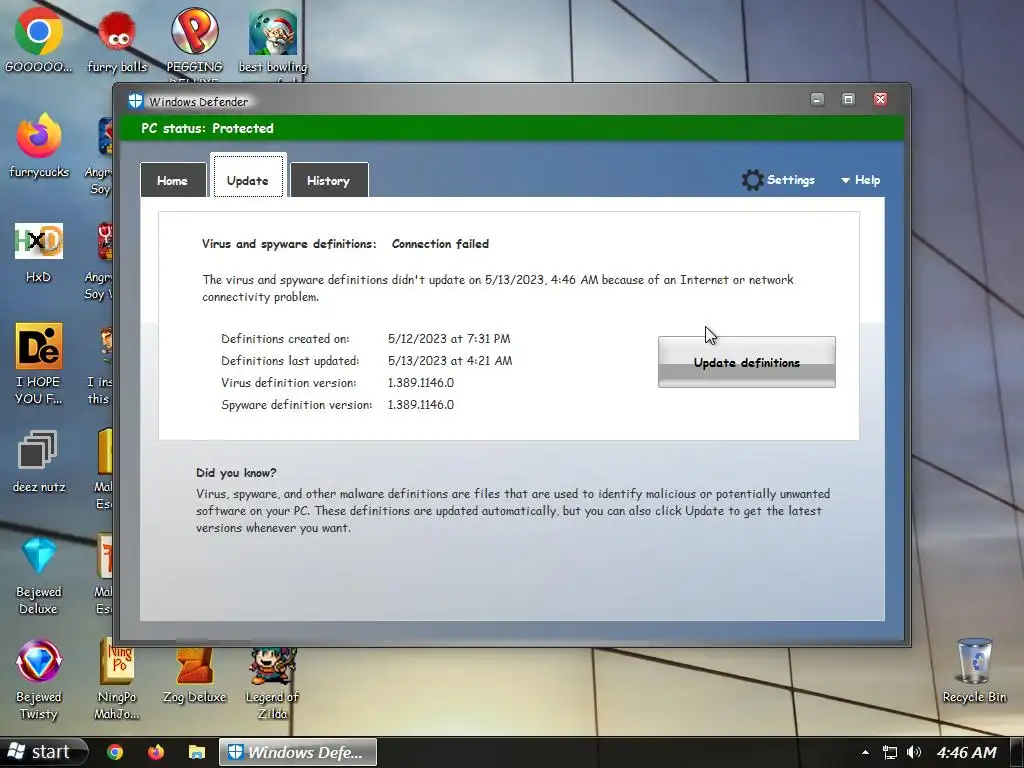Click the Settings gear in Windows Defender
The width and height of the screenshot is (1024, 768).
(752, 180)
